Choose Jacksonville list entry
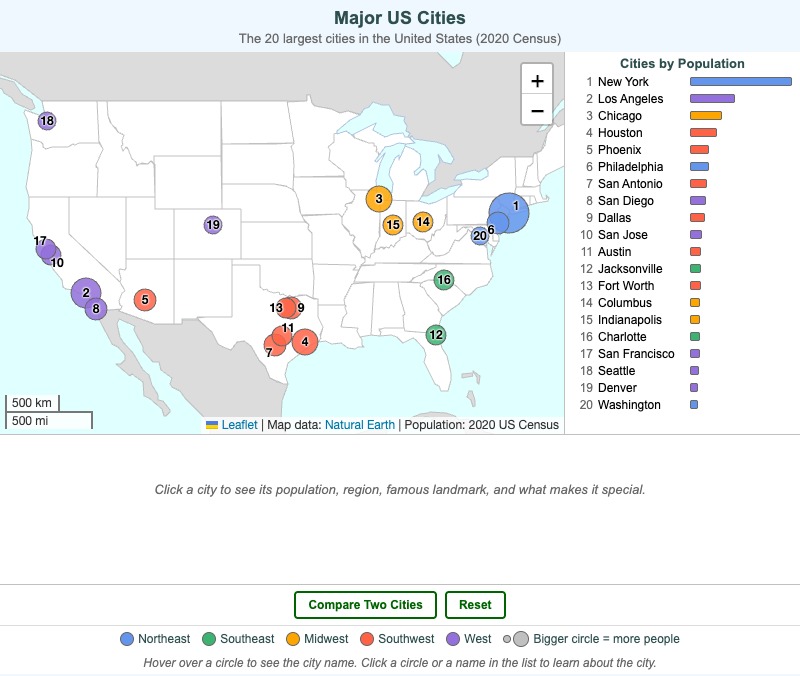This screenshot has height=676, width=800. pyautogui.click(x=686, y=268)
